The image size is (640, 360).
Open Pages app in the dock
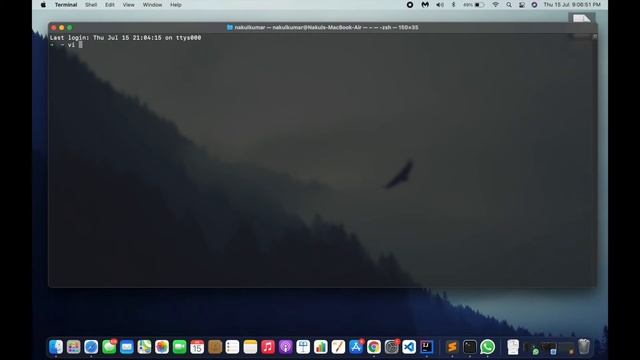point(338,347)
